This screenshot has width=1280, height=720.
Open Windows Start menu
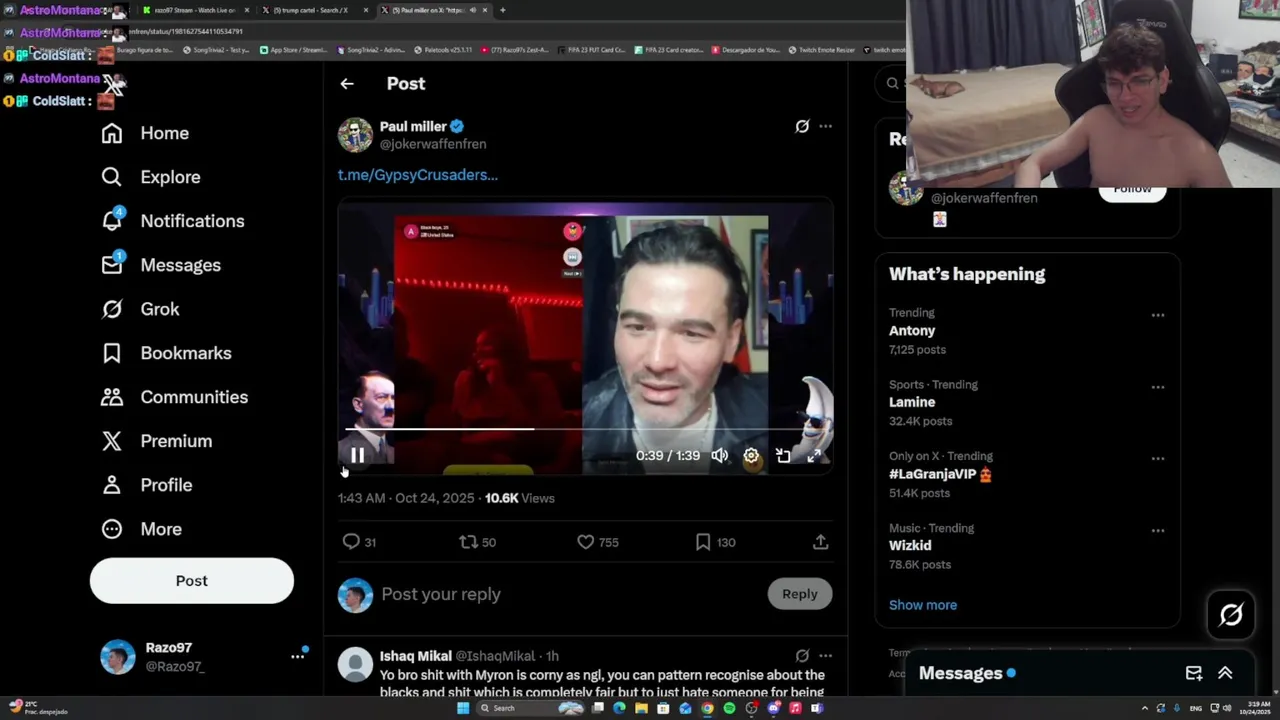tap(463, 708)
